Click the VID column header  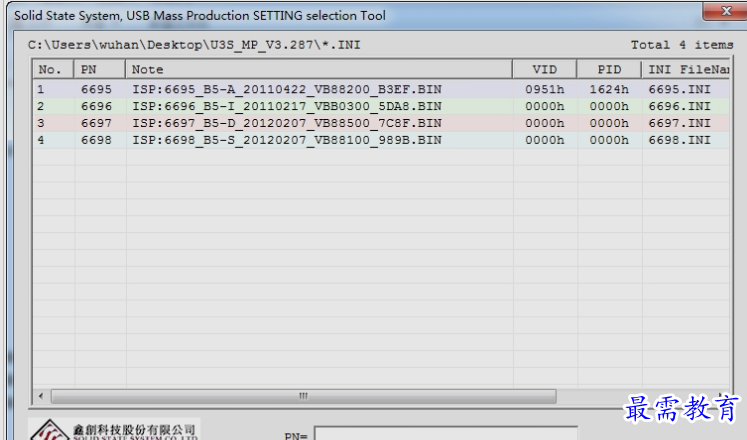[545, 70]
